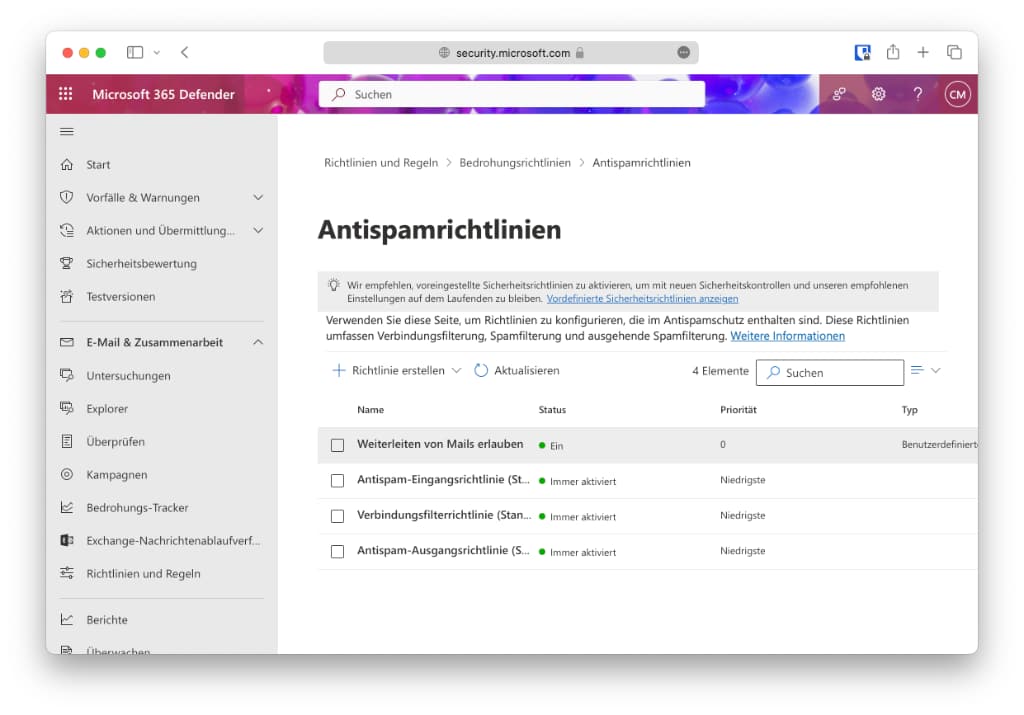Select the Weiterleiten von Mails erlauben checkbox
The width and height of the screenshot is (1024, 715).
click(x=337, y=445)
